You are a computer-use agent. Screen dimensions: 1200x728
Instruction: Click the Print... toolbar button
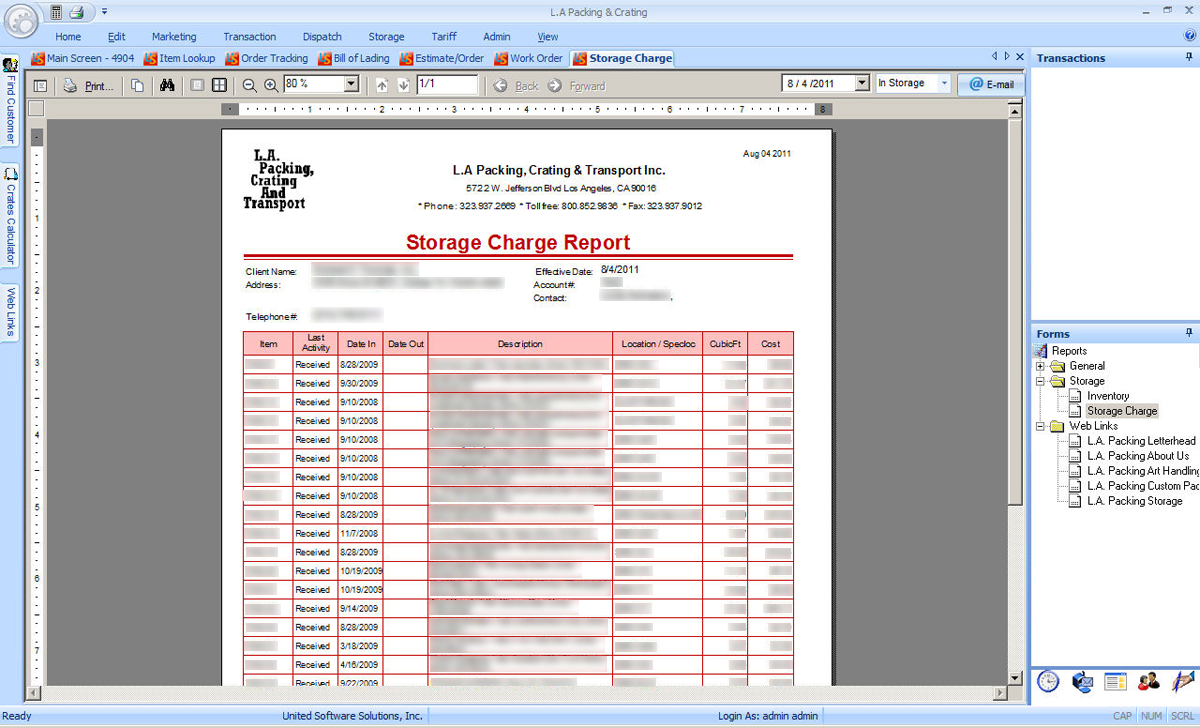90,85
